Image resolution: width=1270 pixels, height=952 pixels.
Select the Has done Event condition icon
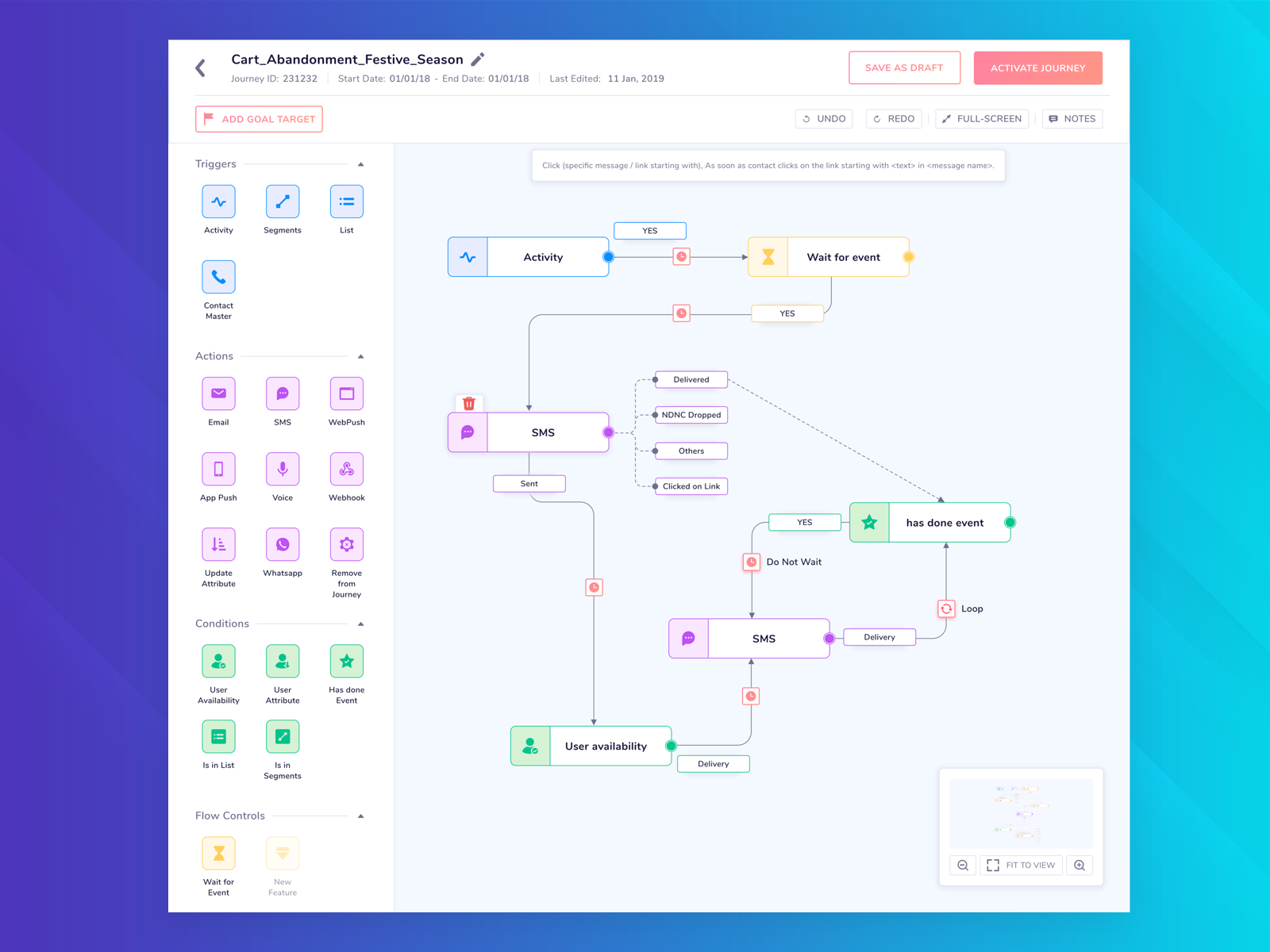coord(346,661)
